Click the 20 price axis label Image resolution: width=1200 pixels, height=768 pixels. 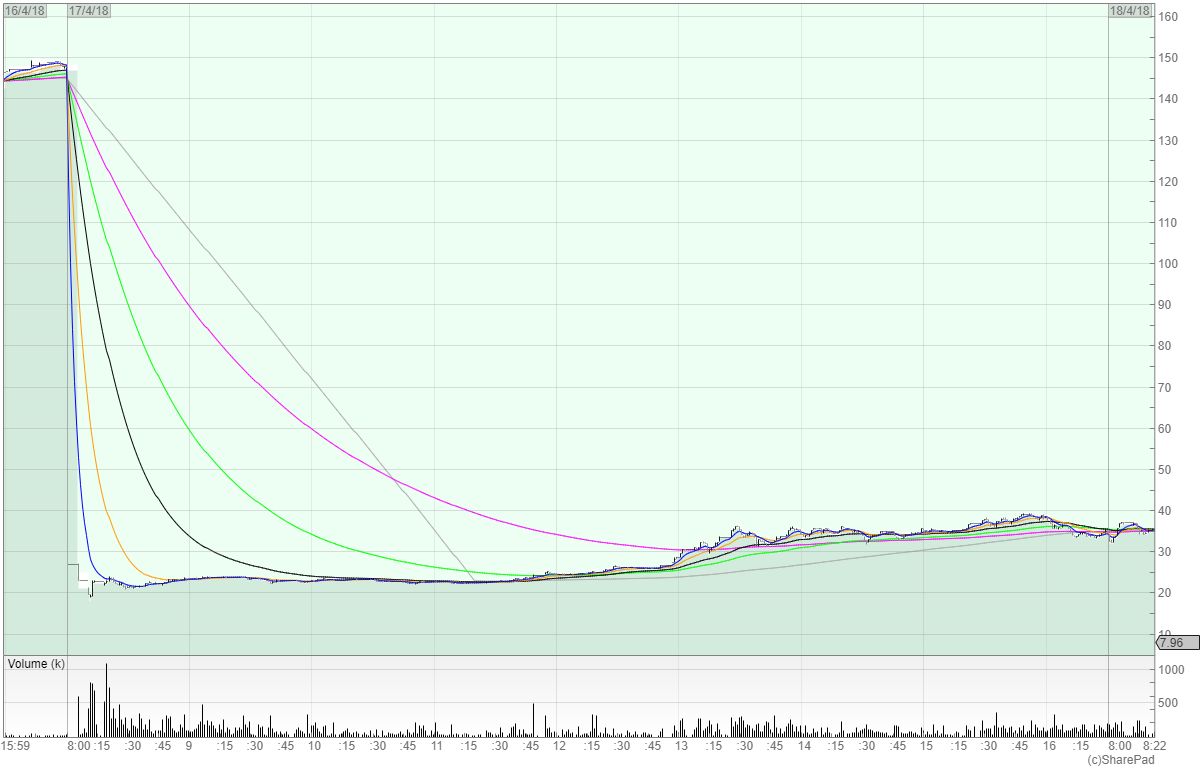pos(1165,593)
